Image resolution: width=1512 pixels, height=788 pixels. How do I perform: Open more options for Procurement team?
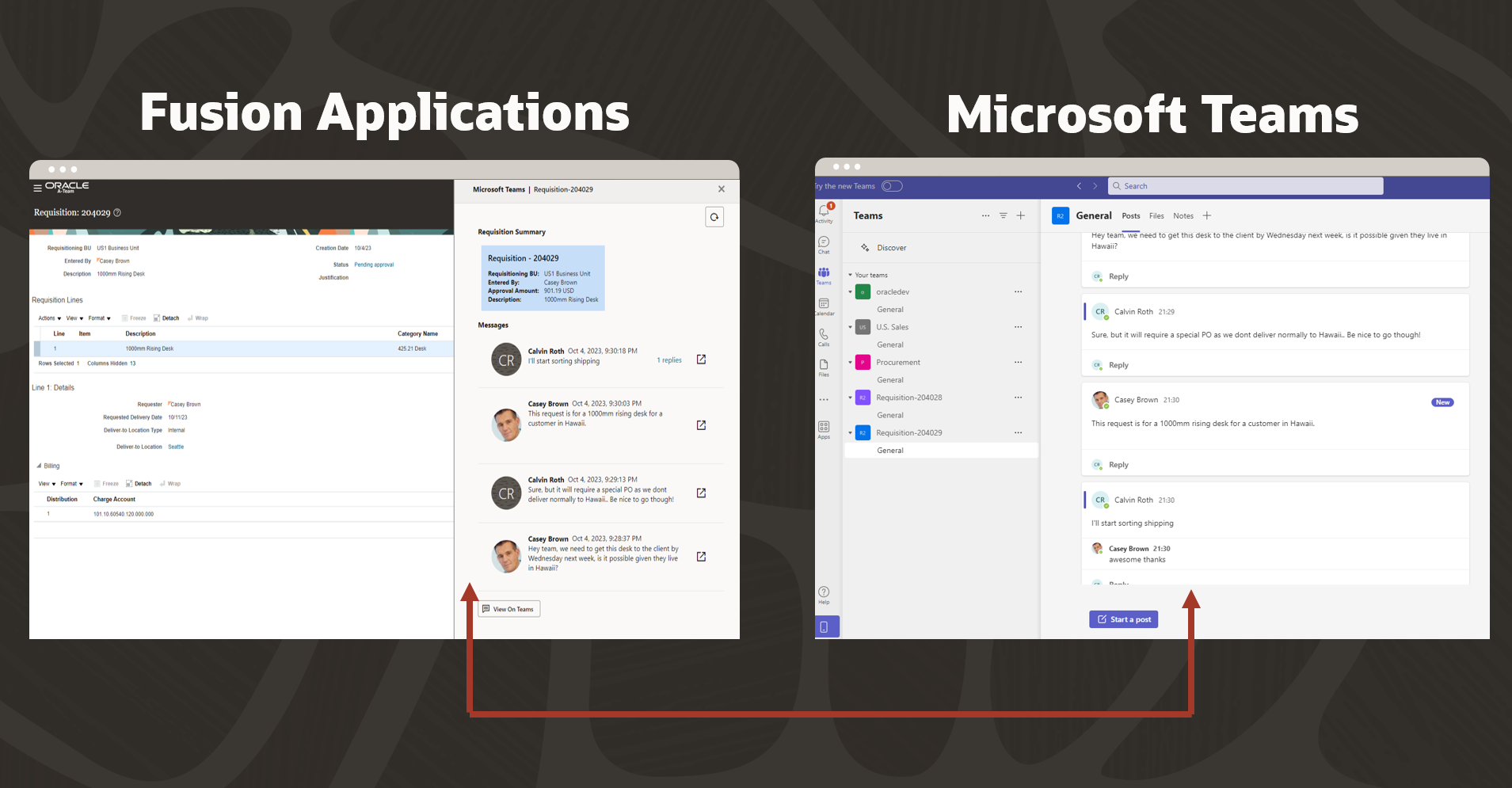(x=1018, y=362)
